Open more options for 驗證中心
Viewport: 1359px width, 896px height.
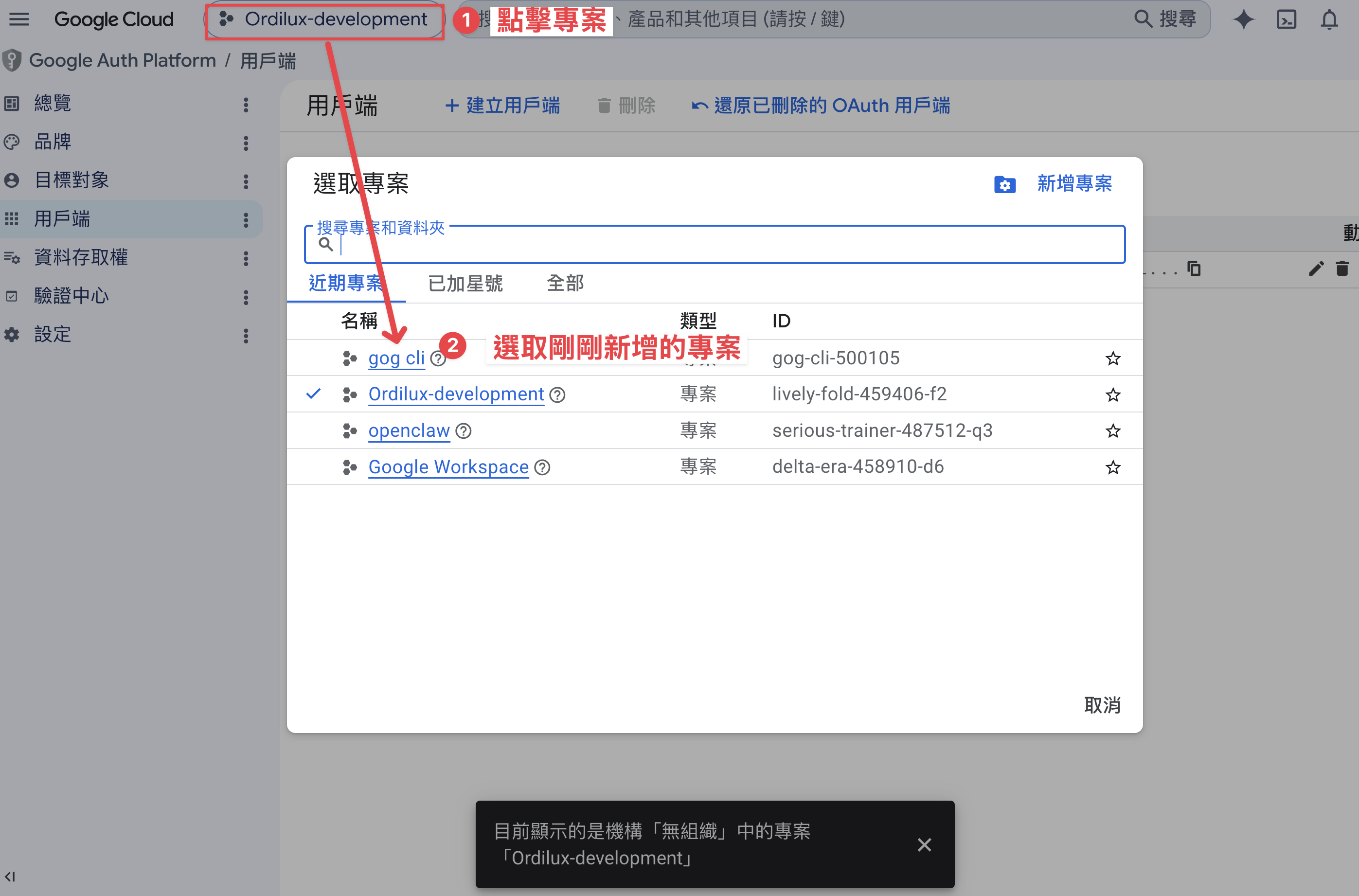point(246,297)
